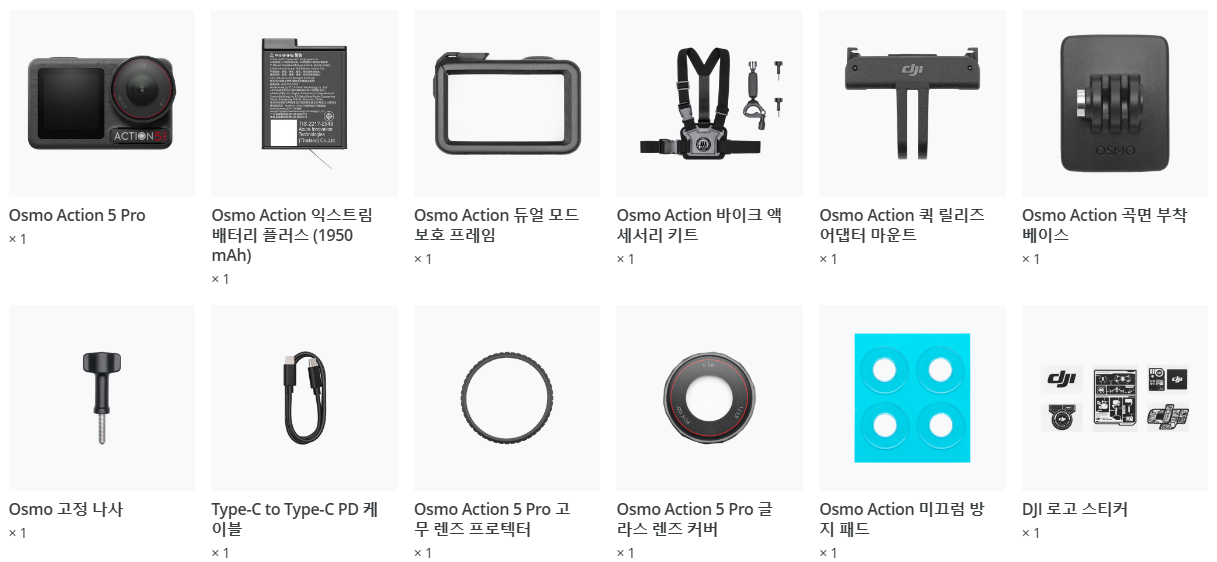Click the 'Osmo Action 미끄럼 방지 패드' label
The image size is (1217, 562).
[899, 519]
